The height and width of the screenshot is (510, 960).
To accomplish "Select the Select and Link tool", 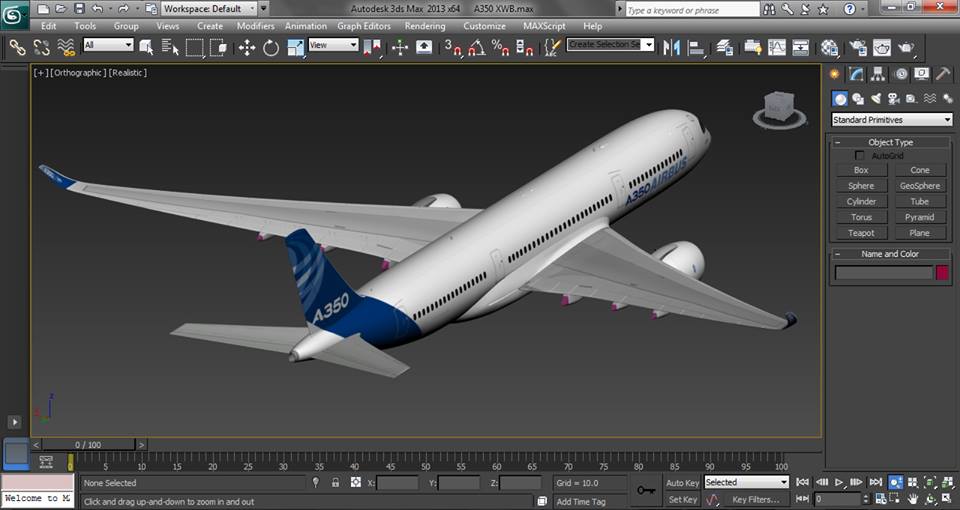I will point(18,47).
